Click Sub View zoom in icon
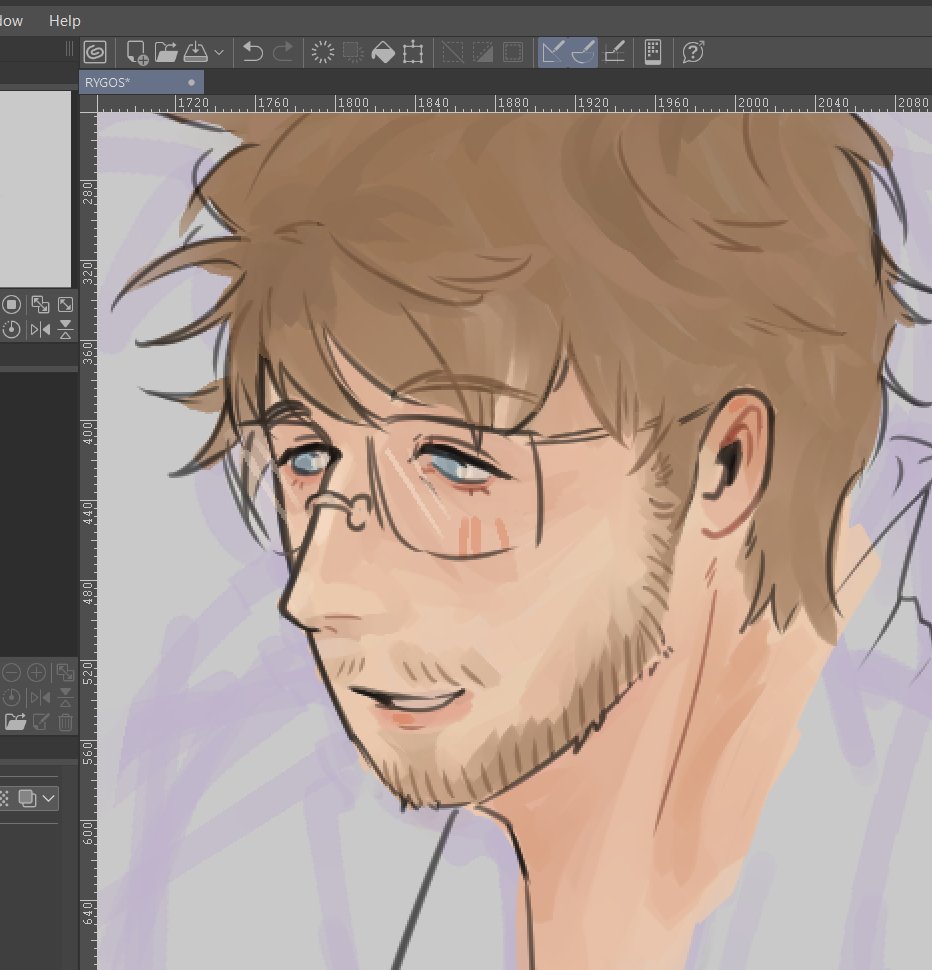Image resolution: width=932 pixels, height=970 pixels. 36,672
